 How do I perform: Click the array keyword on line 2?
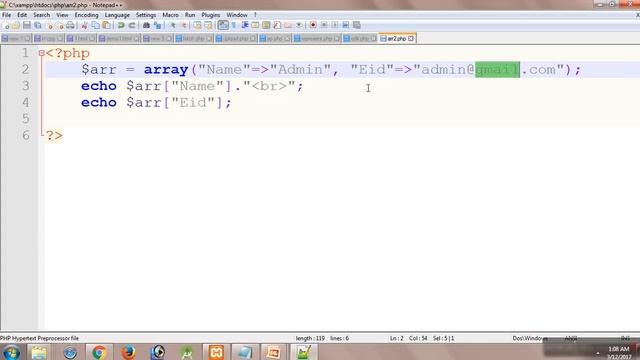pyautogui.click(x=166, y=70)
